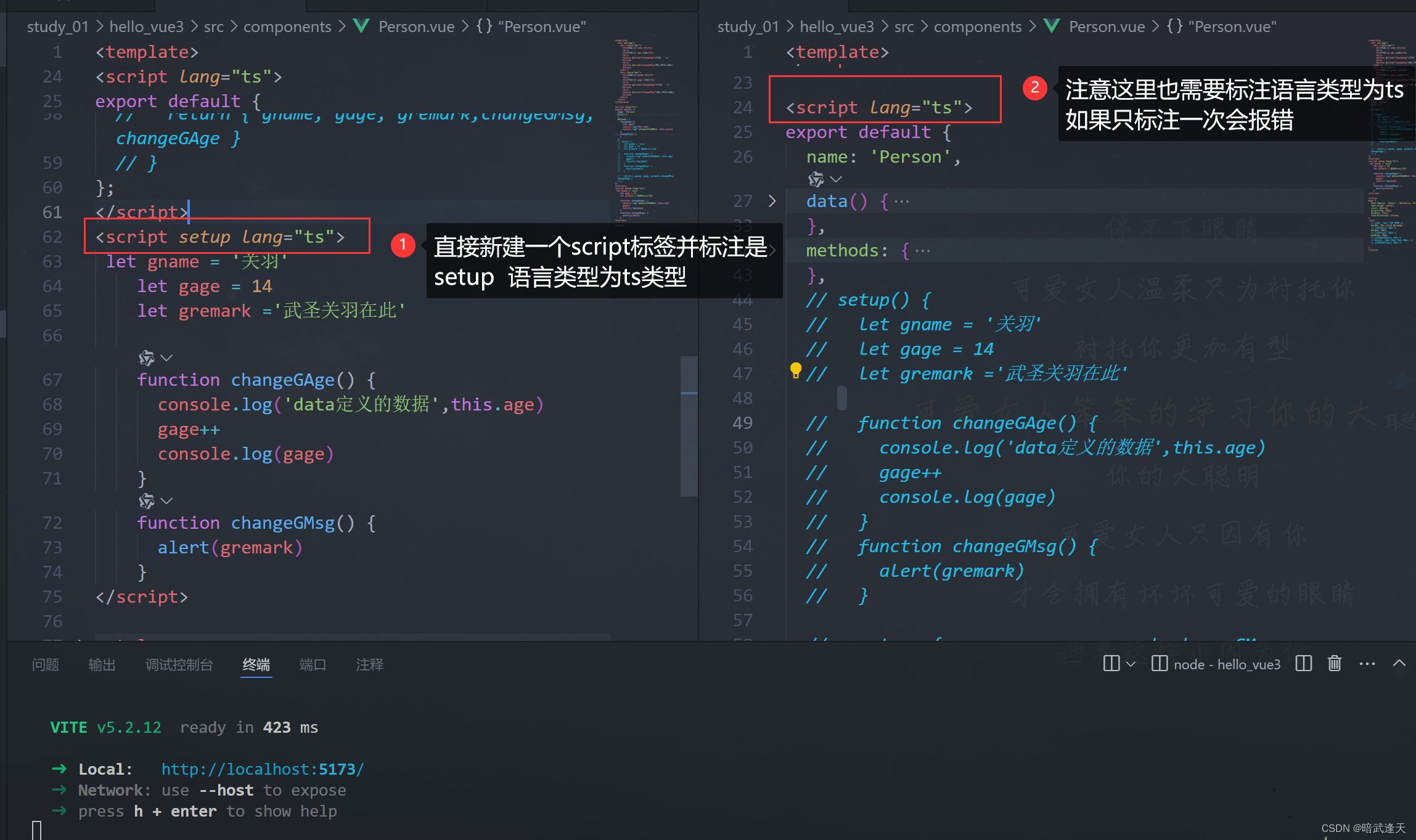Click Person.vue file in right breadcrumb
The width and height of the screenshot is (1416, 840).
point(1107,27)
